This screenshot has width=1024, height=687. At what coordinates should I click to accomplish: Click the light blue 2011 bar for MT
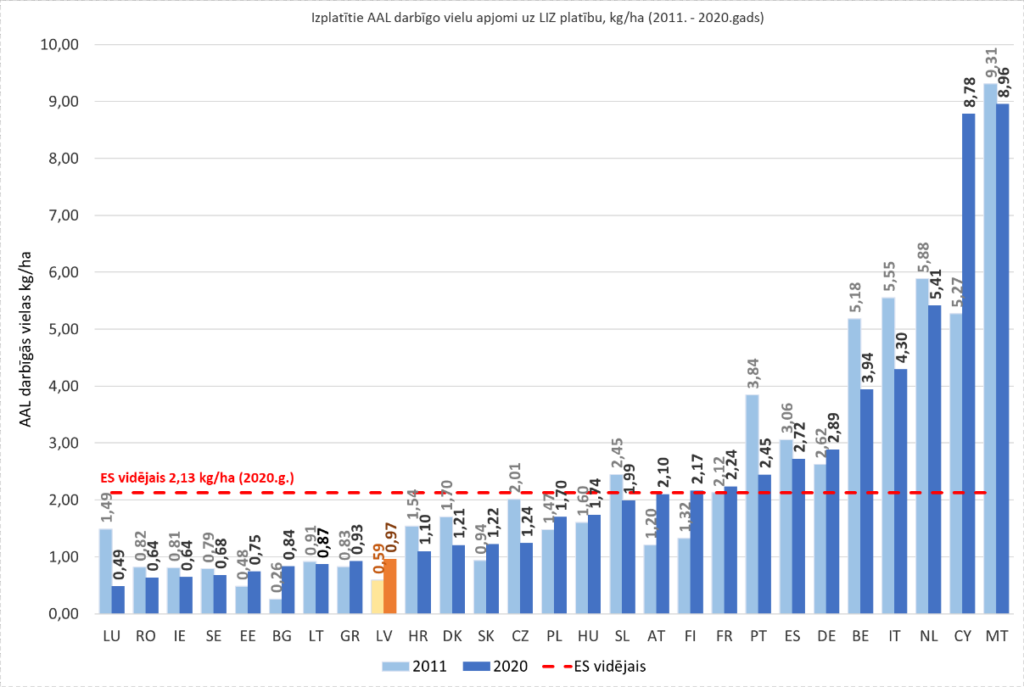(x=987, y=349)
